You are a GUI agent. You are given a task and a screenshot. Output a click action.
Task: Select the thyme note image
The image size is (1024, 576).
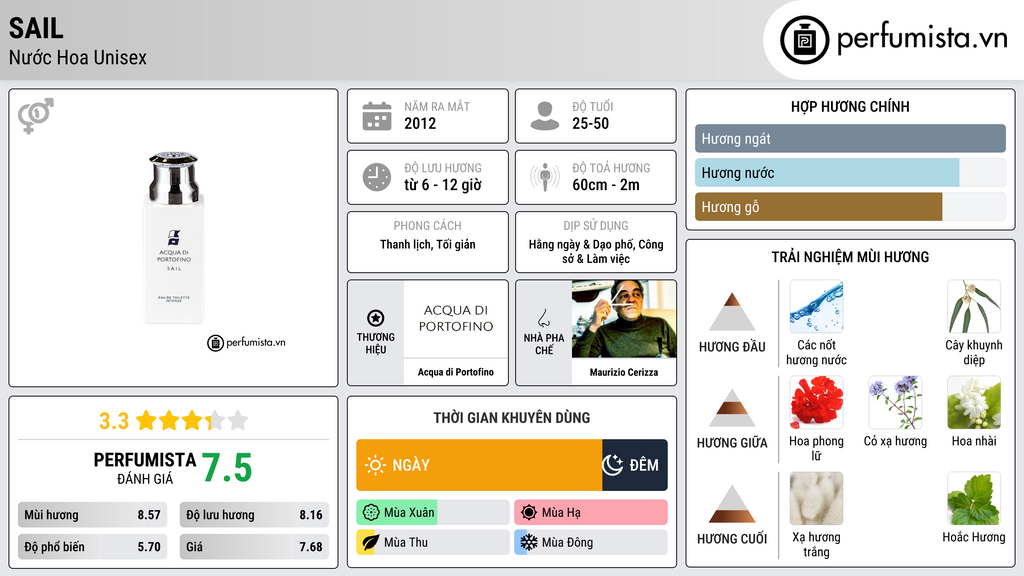pos(895,402)
